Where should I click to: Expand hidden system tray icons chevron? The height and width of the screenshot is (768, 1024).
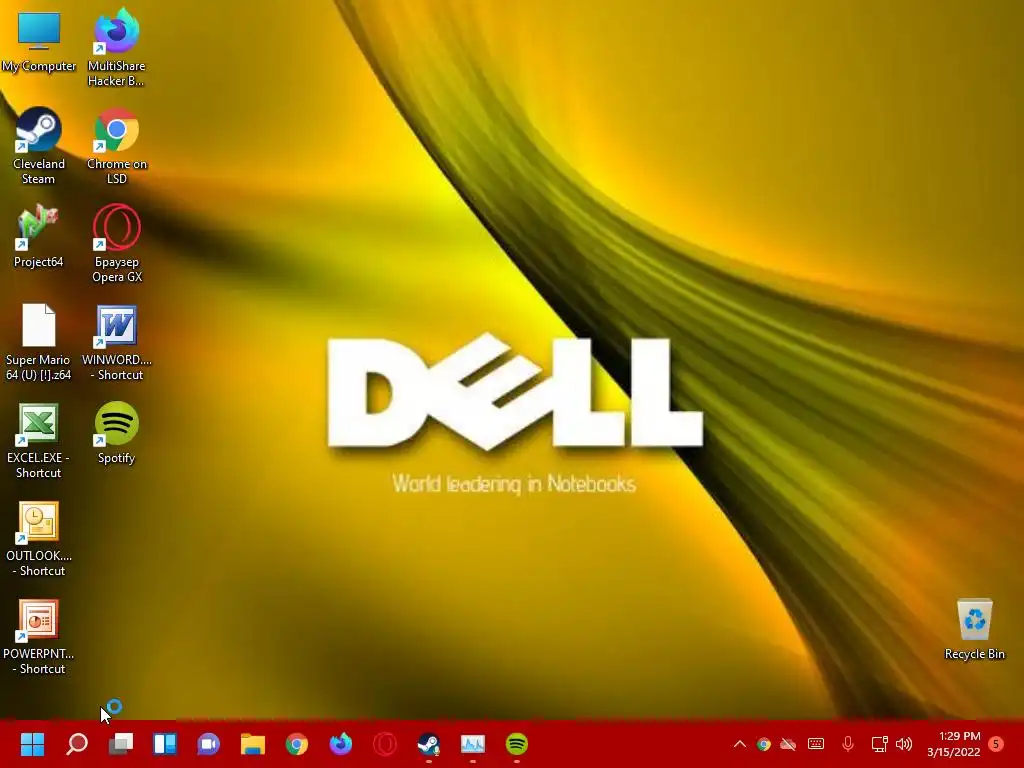(739, 744)
